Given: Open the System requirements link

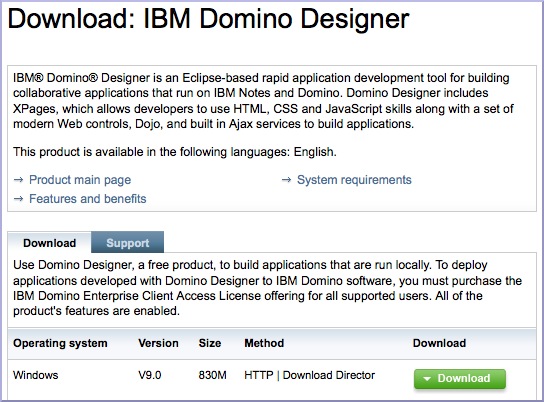Looking at the screenshot, I should tap(354, 180).
